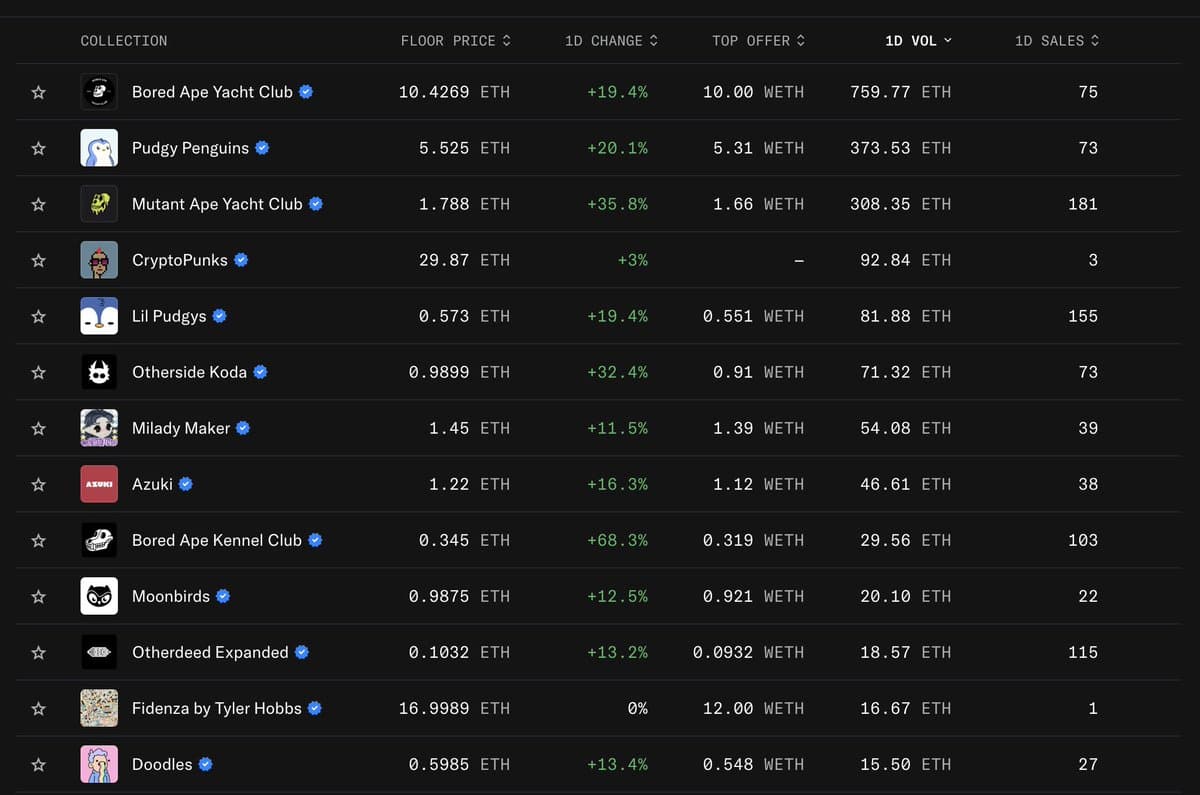Click the +35.8% change for Mutant Ape
The width and height of the screenshot is (1200, 795).
[x=617, y=204]
